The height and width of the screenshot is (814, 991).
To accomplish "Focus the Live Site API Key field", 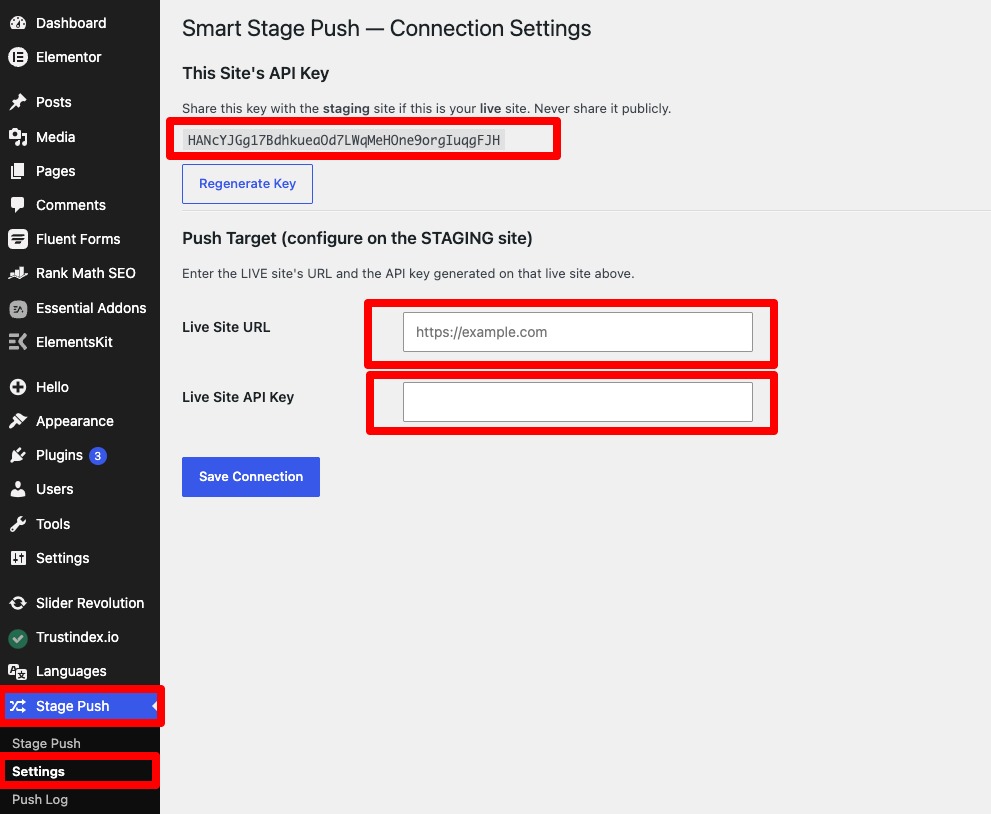I will 578,402.
